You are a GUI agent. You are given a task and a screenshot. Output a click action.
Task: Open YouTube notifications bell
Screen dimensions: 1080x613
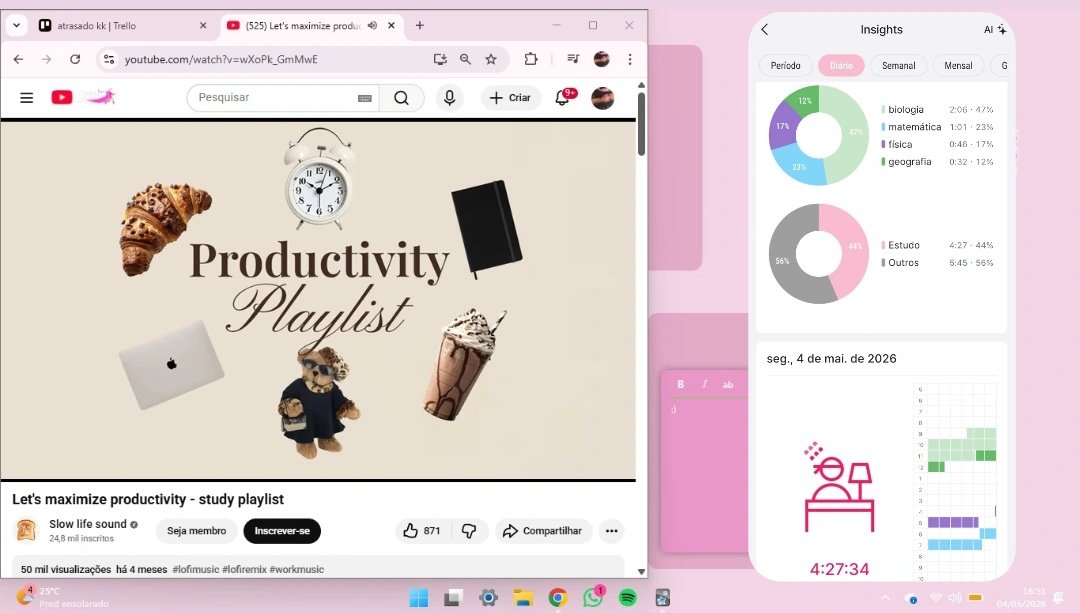[x=563, y=97]
